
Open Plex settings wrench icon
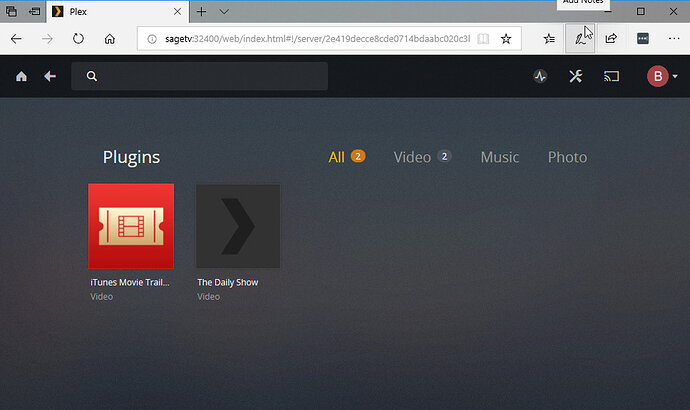pyautogui.click(x=576, y=76)
